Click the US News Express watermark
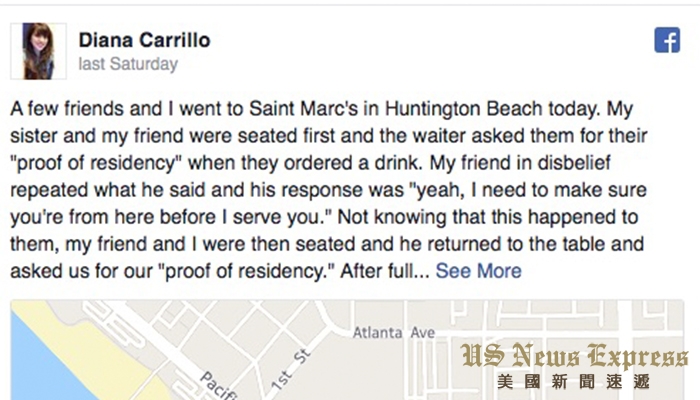Image resolution: width=700 pixels, height=400 pixels. click(574, 356)
